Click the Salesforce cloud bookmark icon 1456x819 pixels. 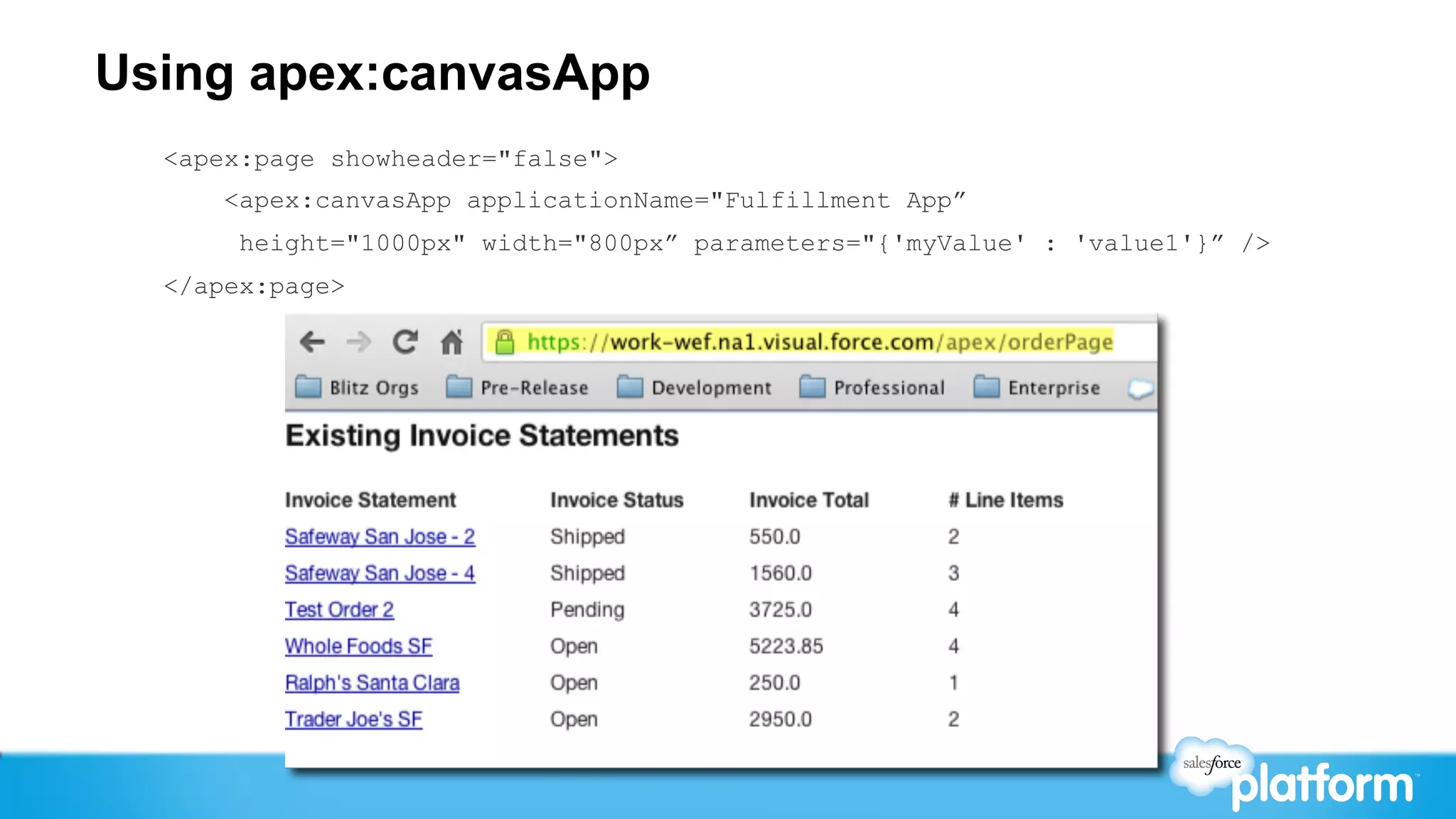1140,388
